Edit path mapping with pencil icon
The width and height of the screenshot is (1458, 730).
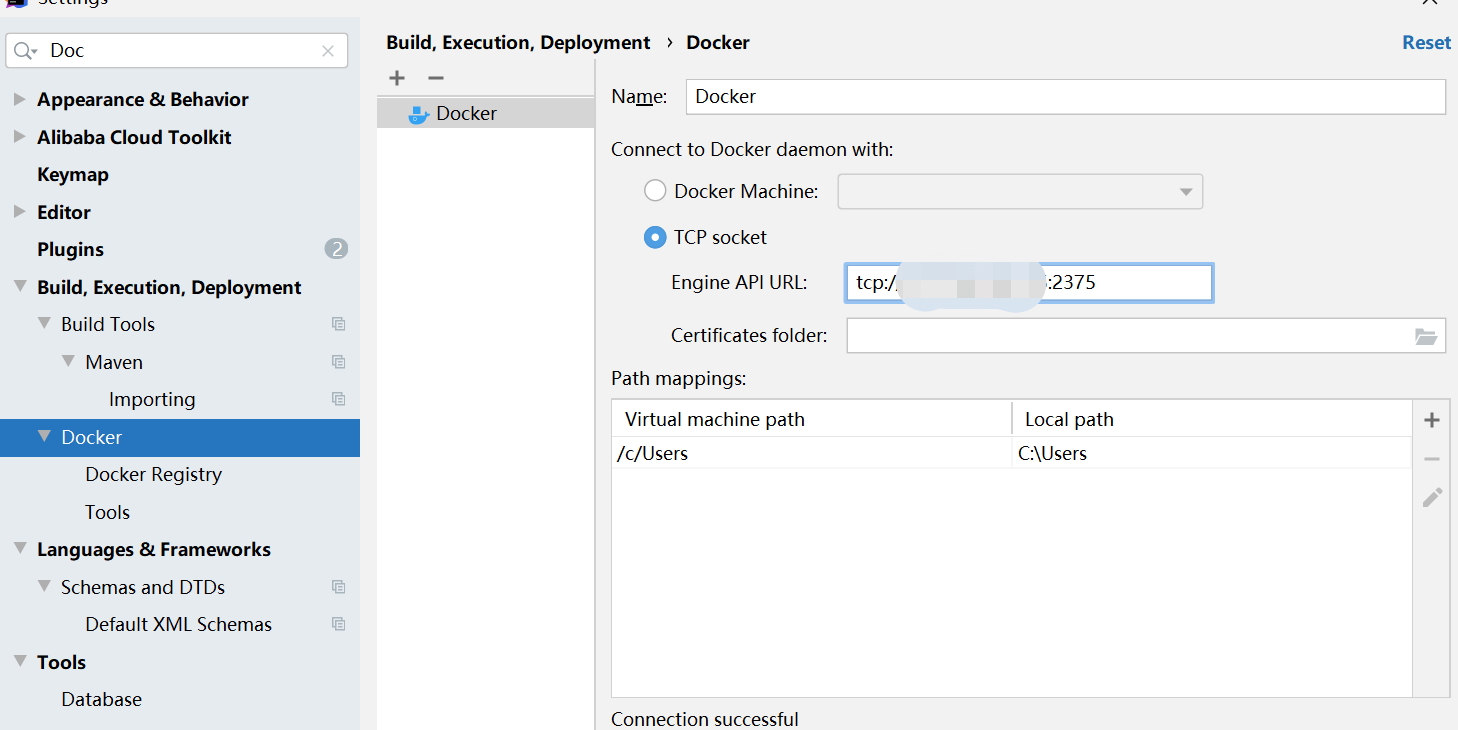pos(1432,497)
